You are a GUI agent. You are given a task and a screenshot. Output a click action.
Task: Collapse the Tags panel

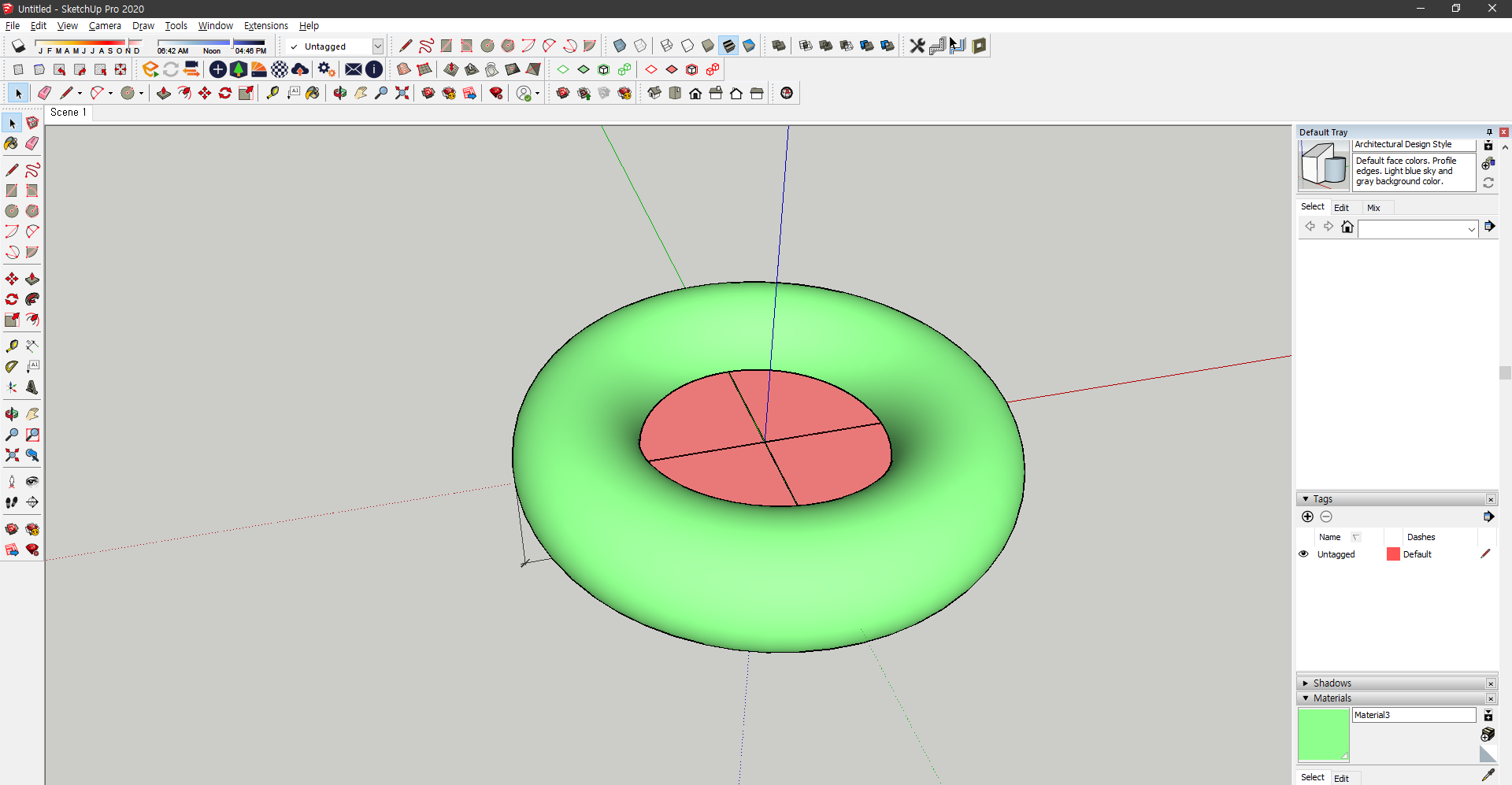(1306, 499)
